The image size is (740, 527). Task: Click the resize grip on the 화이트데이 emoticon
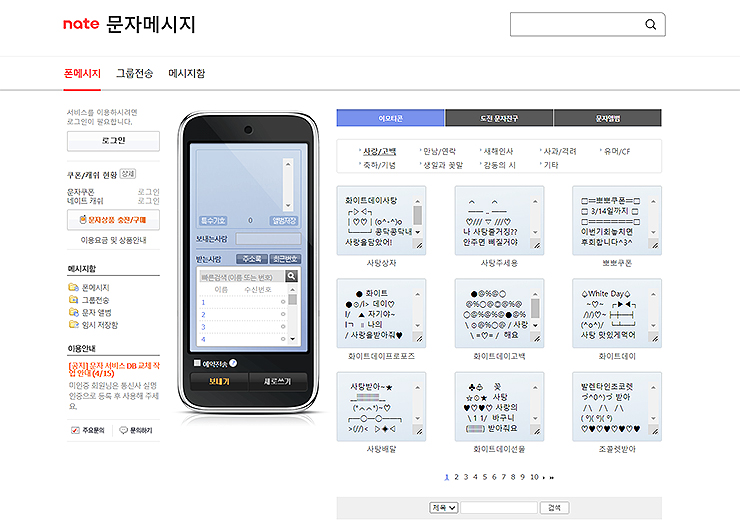tap(655, 338)
